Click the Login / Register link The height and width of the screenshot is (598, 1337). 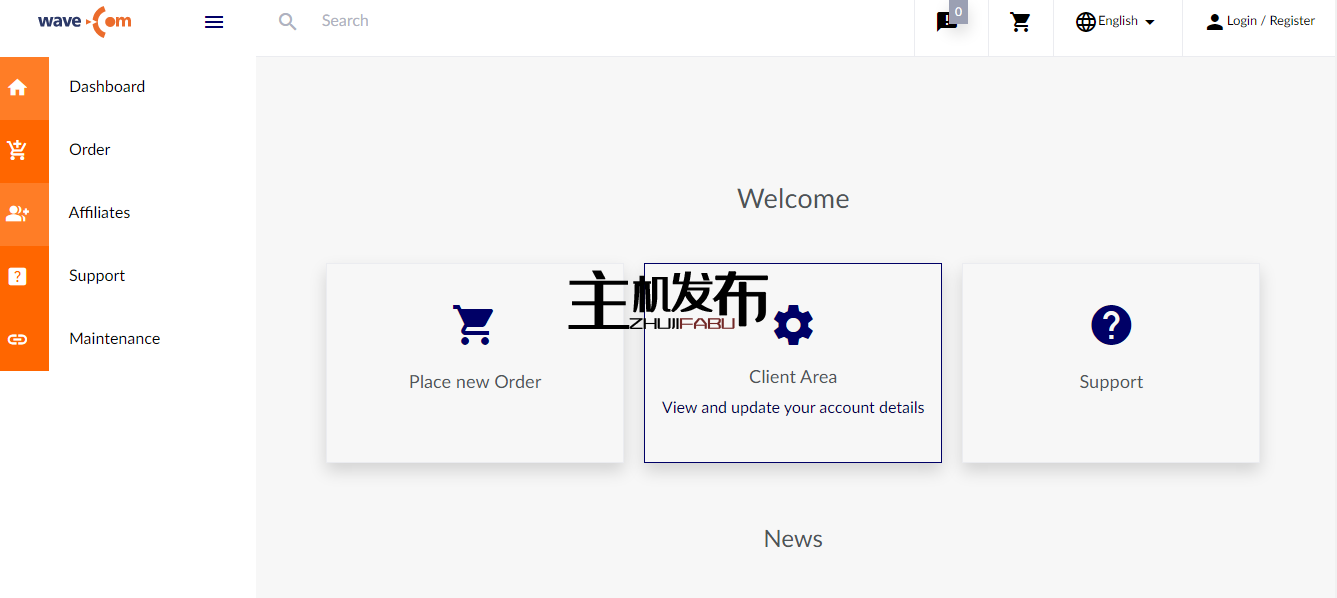pyautogui.click(x=1260, y=21)
